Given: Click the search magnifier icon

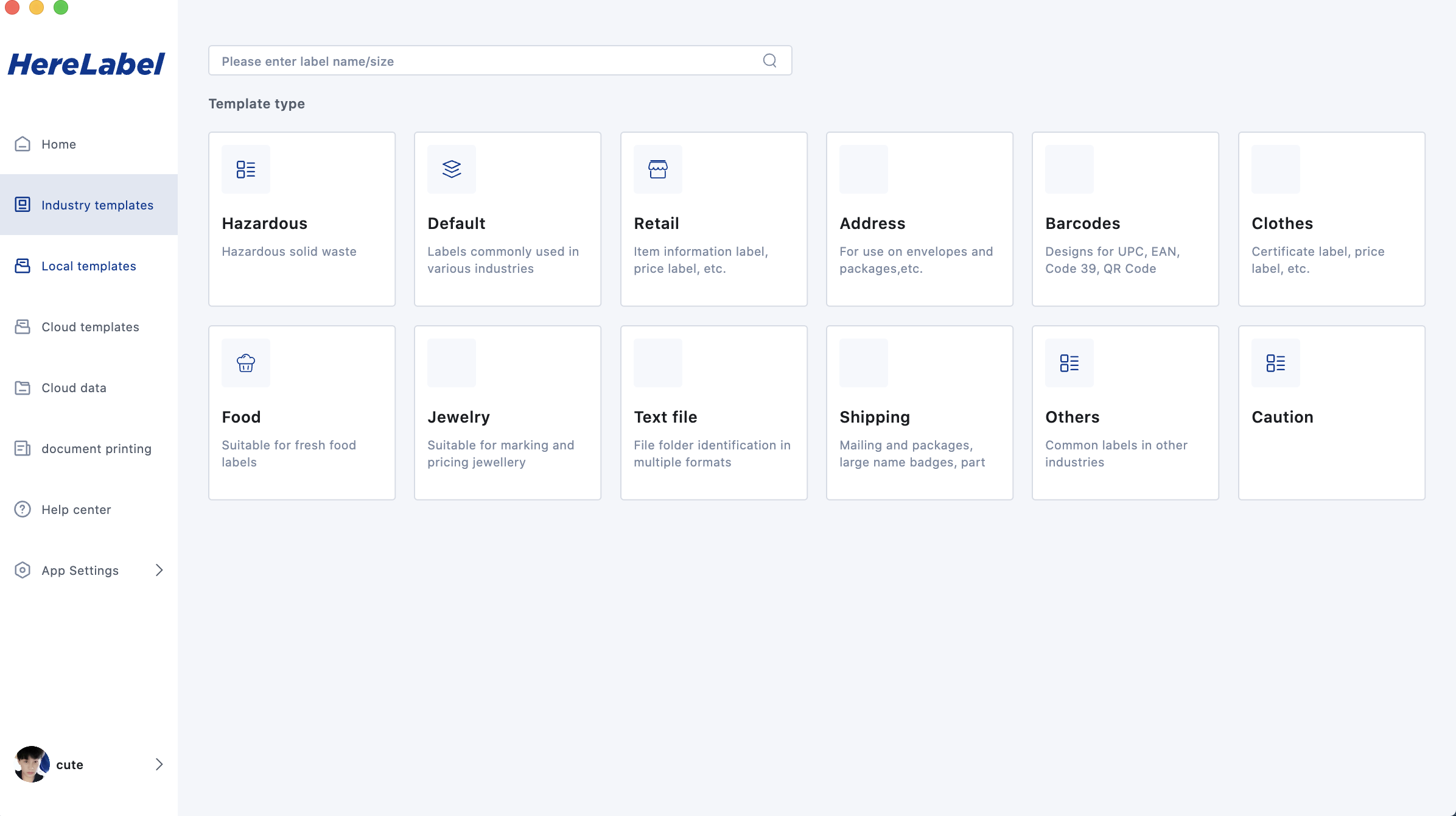Looking at the screenshot, I should (x=769, y=60).
